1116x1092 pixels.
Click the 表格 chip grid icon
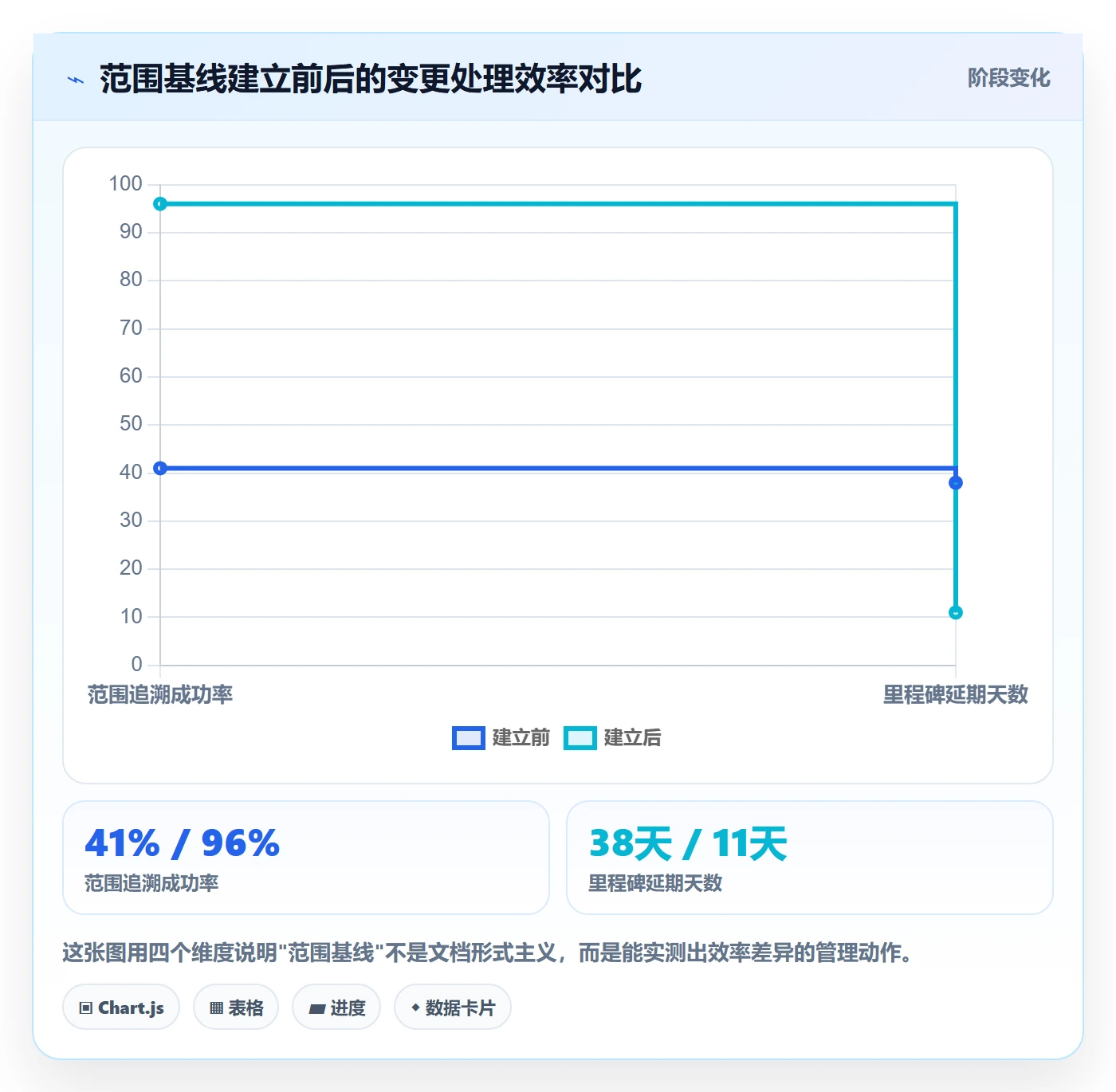216,1008
